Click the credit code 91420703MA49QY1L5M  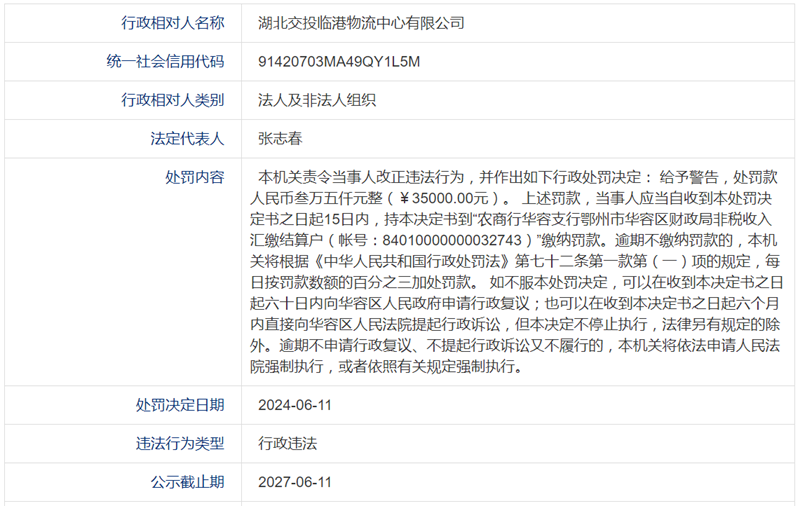tap(339, 61)
